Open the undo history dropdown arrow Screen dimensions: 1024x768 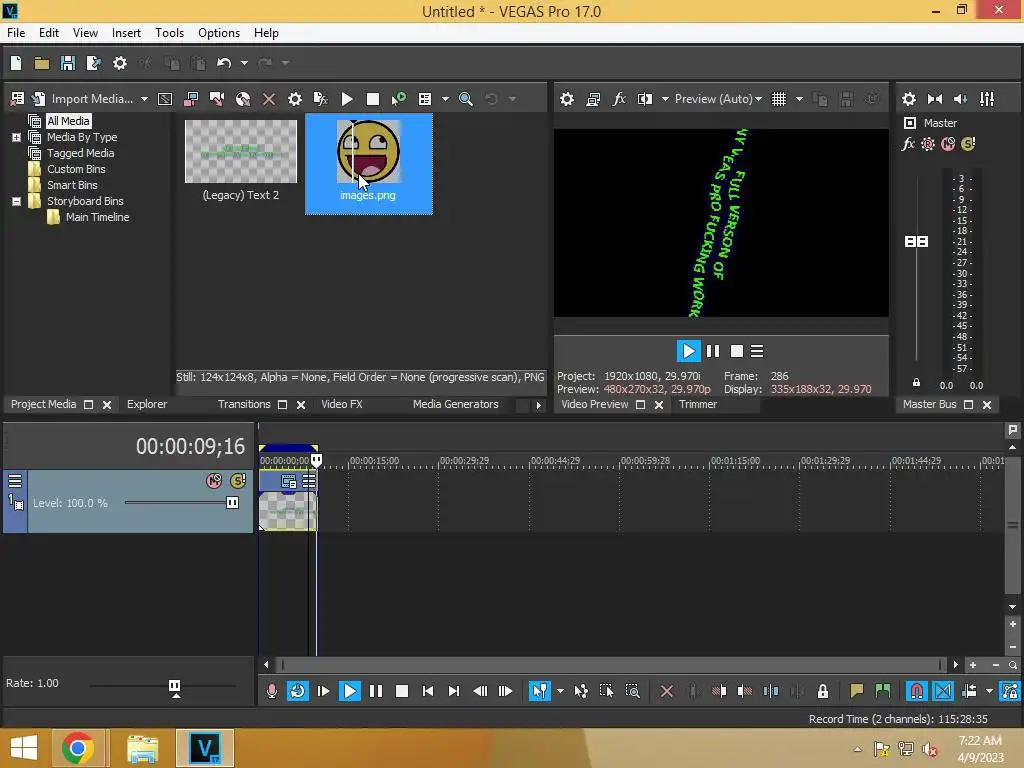pos(244,63)
